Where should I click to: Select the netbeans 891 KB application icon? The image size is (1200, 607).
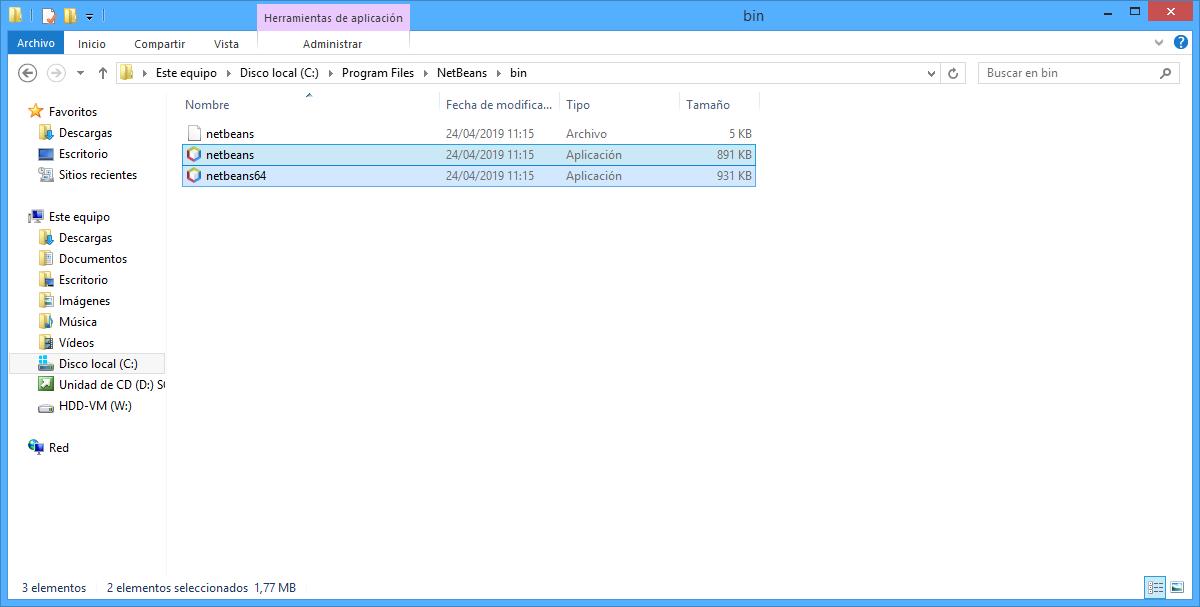click(194, 154)
